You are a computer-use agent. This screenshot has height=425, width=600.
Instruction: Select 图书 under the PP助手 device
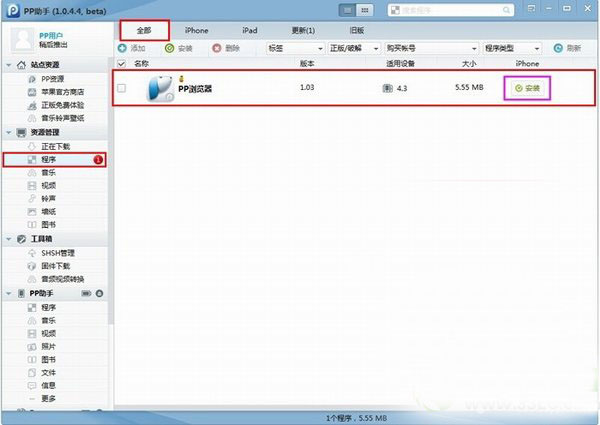pos(48,360)
